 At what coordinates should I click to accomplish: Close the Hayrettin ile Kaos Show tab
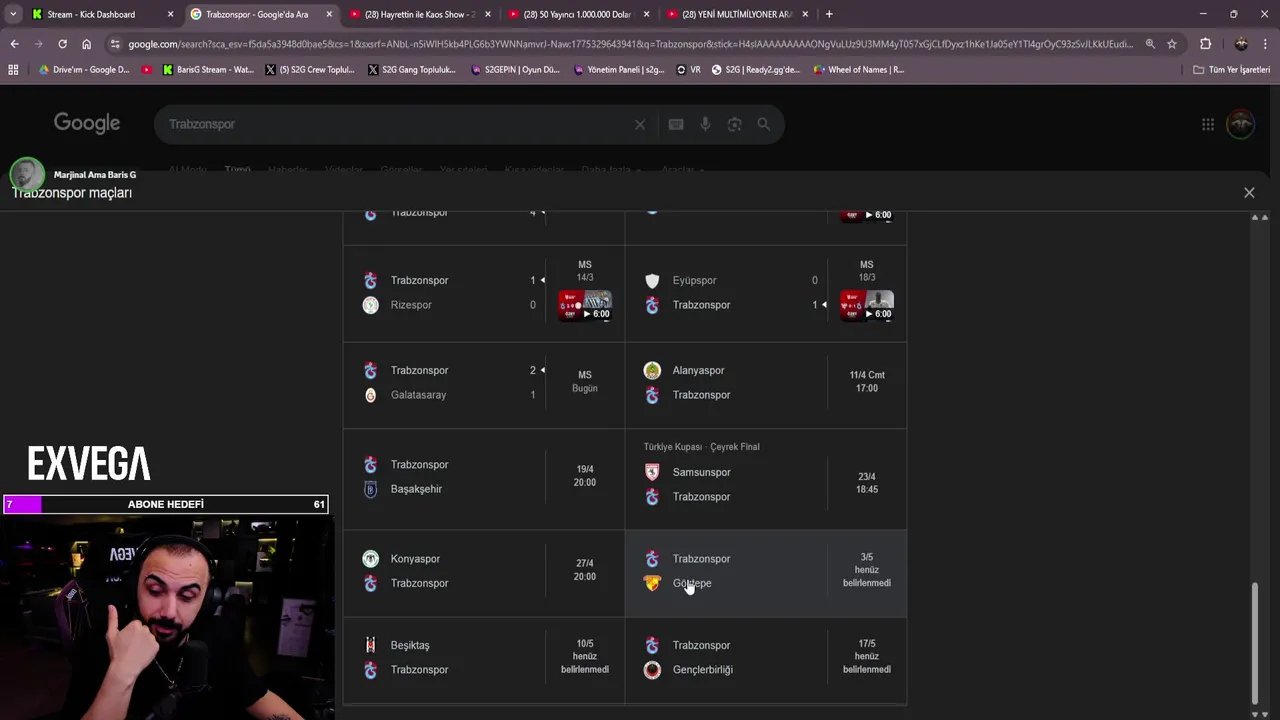click(487, 14)
